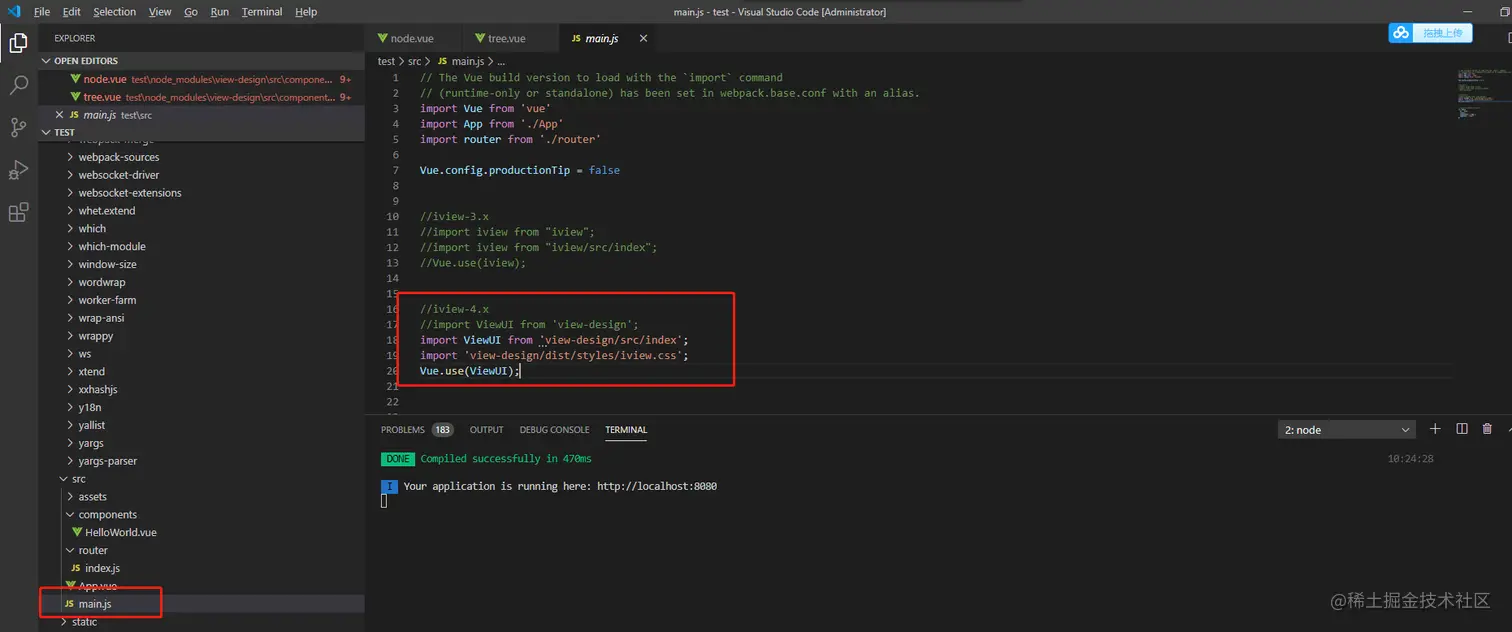Open the Extensions view
Viewport: 1512px width, 632px height.
pos(18,212)
